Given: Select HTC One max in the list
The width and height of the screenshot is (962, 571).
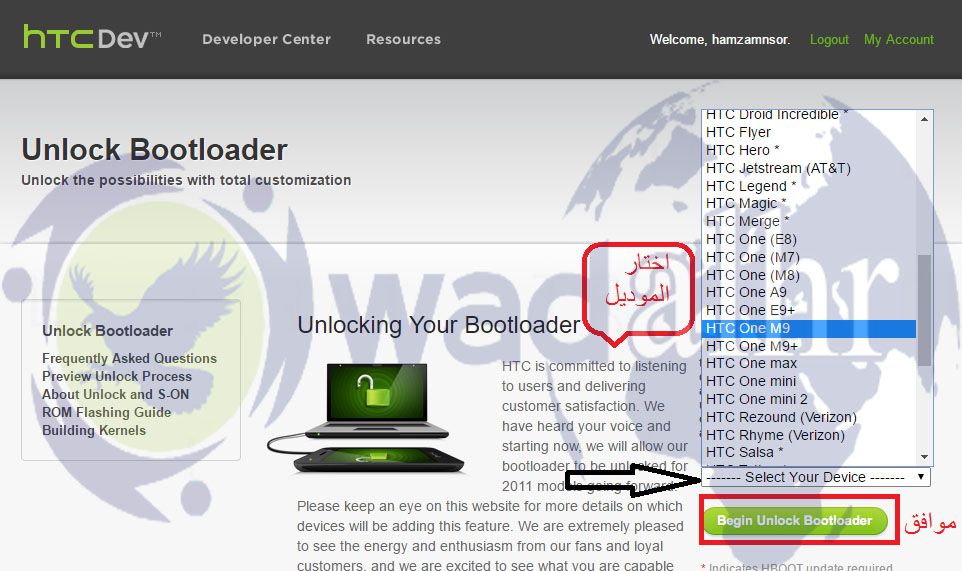Looking at the screenshot, I should point(809,364).
